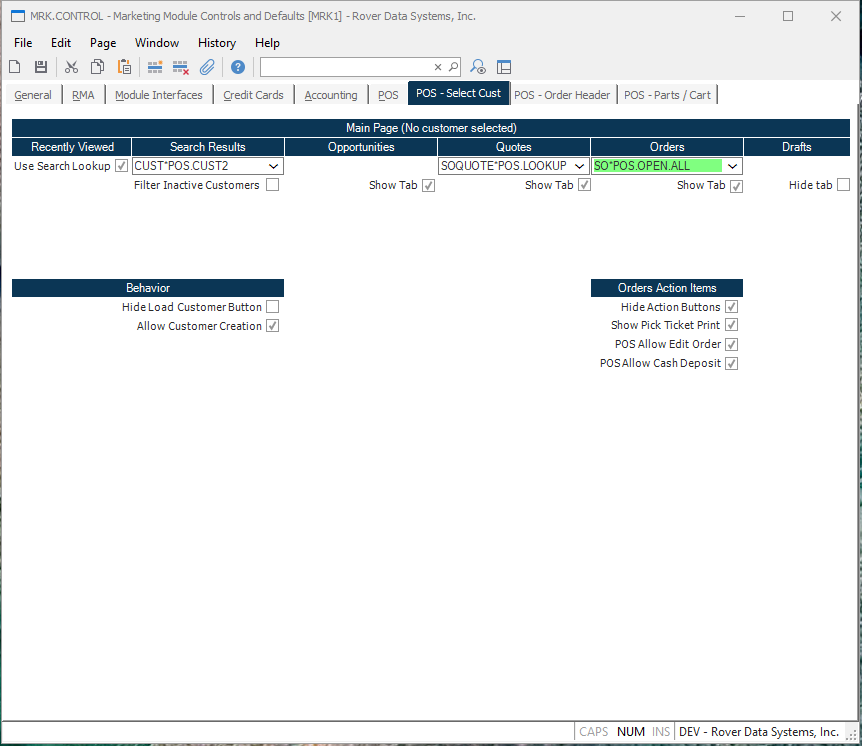Open the SO*POS.OPEN.ALL orders dropdown
Image resolution: width=862 pixels, height=746 pixels.
[731, 166]
